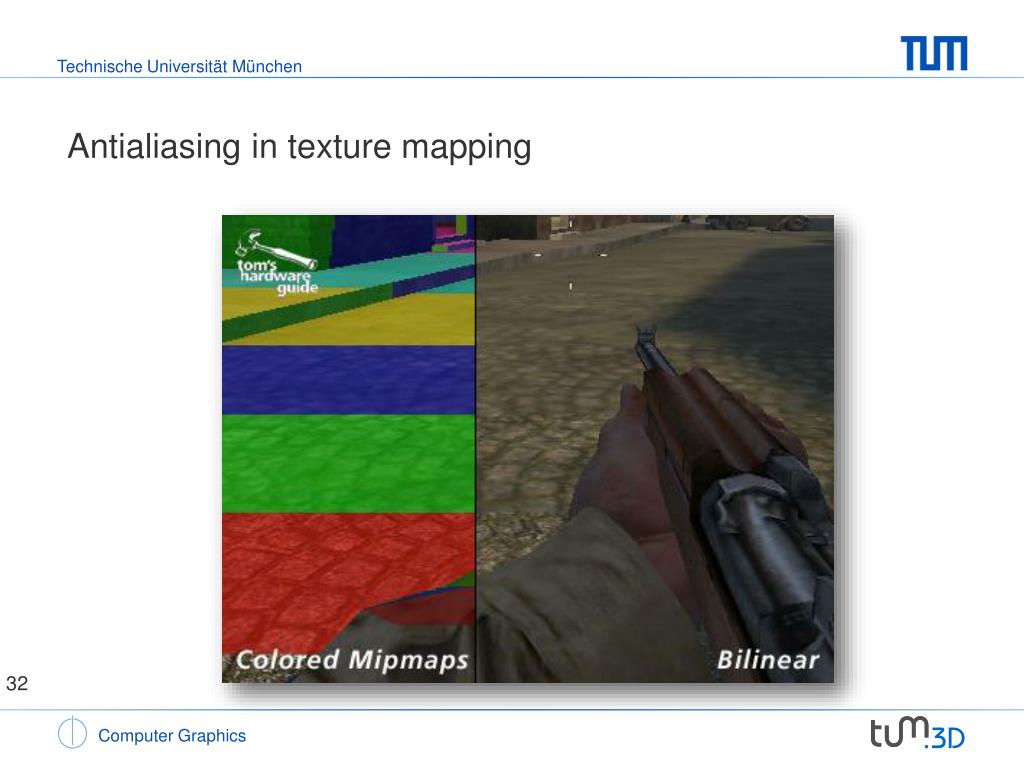Select the Technische Universität München header text
The image size is (1024, 768).
(x=180, y=67)
